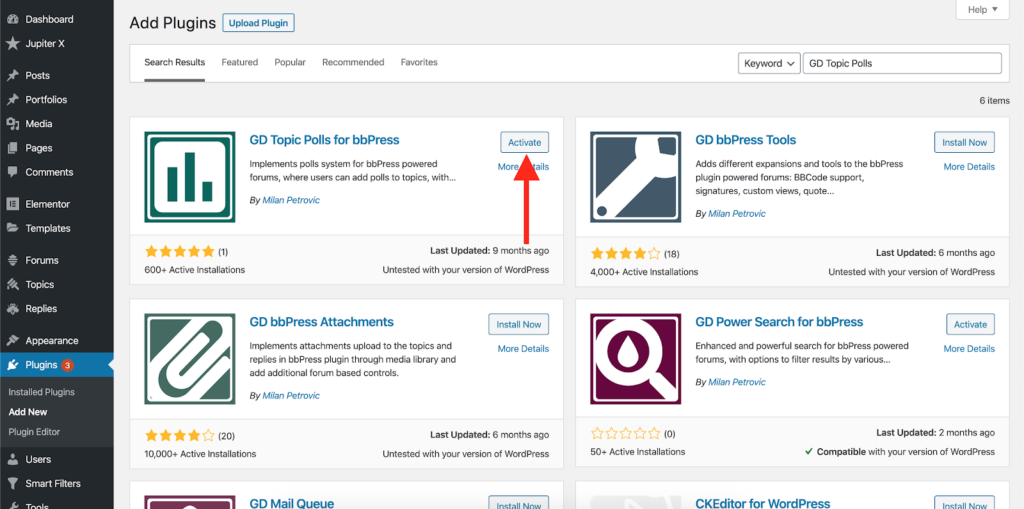The image size is (1024, 509).
Task: Click the GD Power Search magnifier icon
Action: pos(636,359)
